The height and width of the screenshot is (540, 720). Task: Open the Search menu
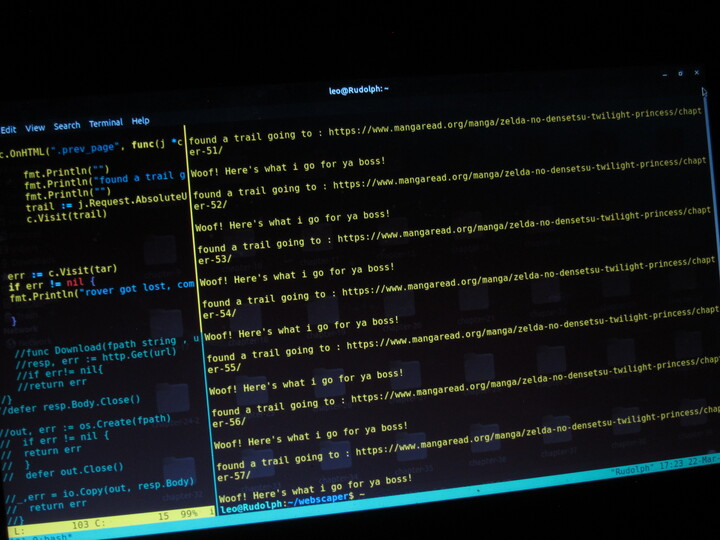[x=67, y=126]
